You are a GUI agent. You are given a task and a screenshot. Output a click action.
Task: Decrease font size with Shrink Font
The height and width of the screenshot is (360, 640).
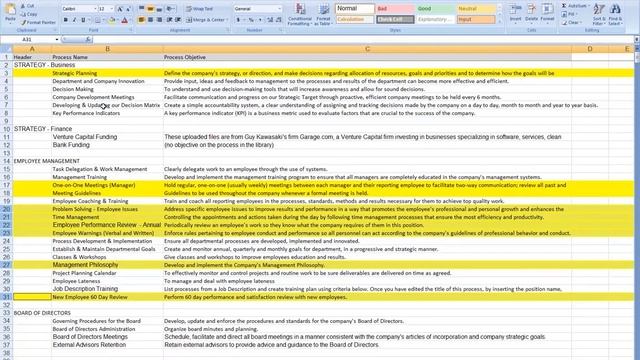tap(128, 9)
